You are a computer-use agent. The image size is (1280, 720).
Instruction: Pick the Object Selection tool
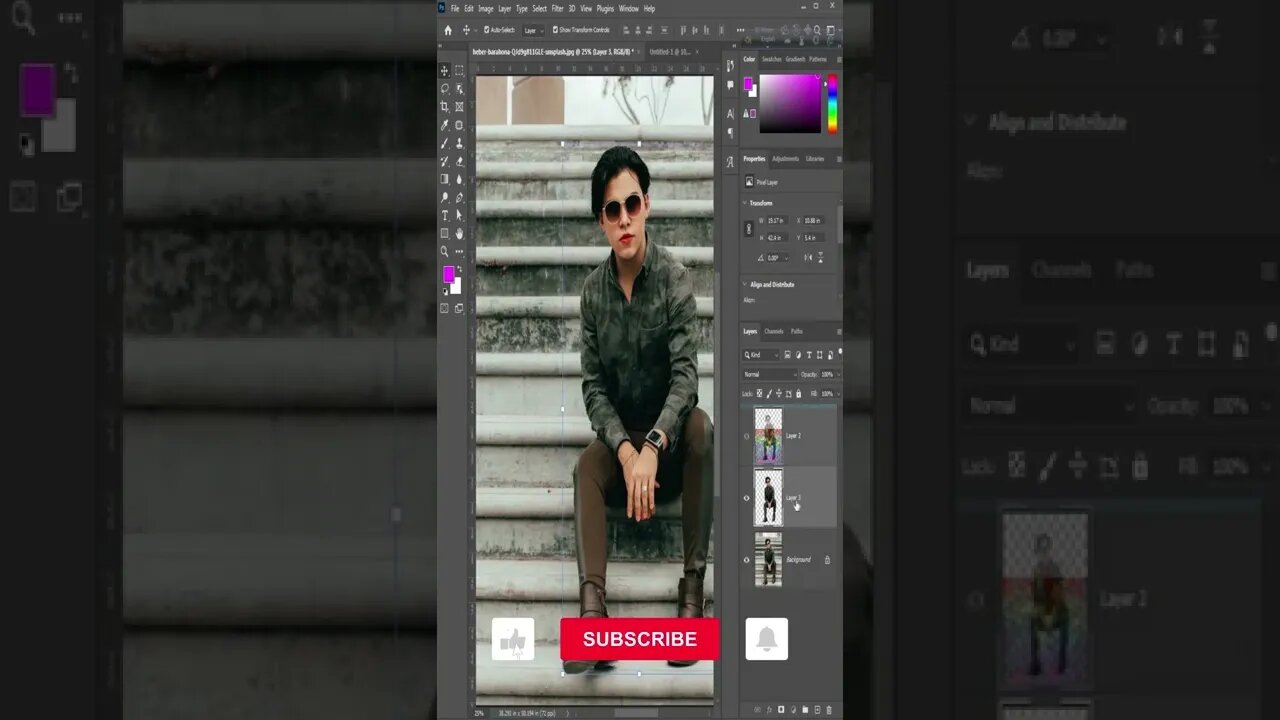tap(459, 89)
